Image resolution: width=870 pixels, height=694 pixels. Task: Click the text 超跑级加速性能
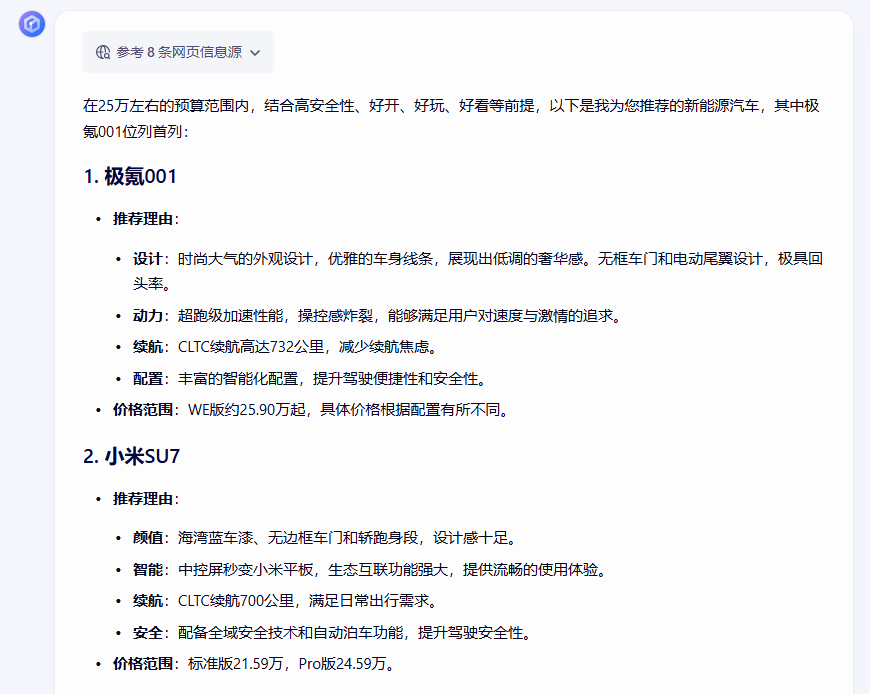tap(230, 316)
